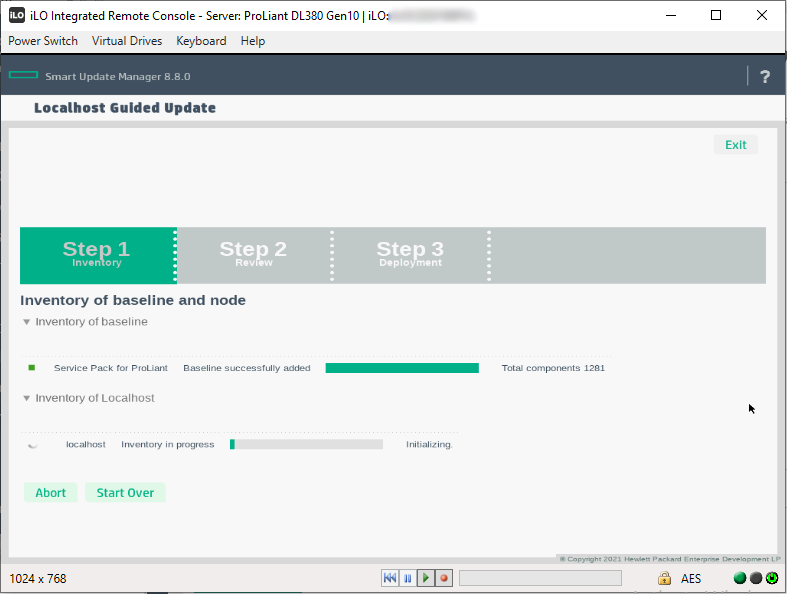Click the playback seek bar

540,578
